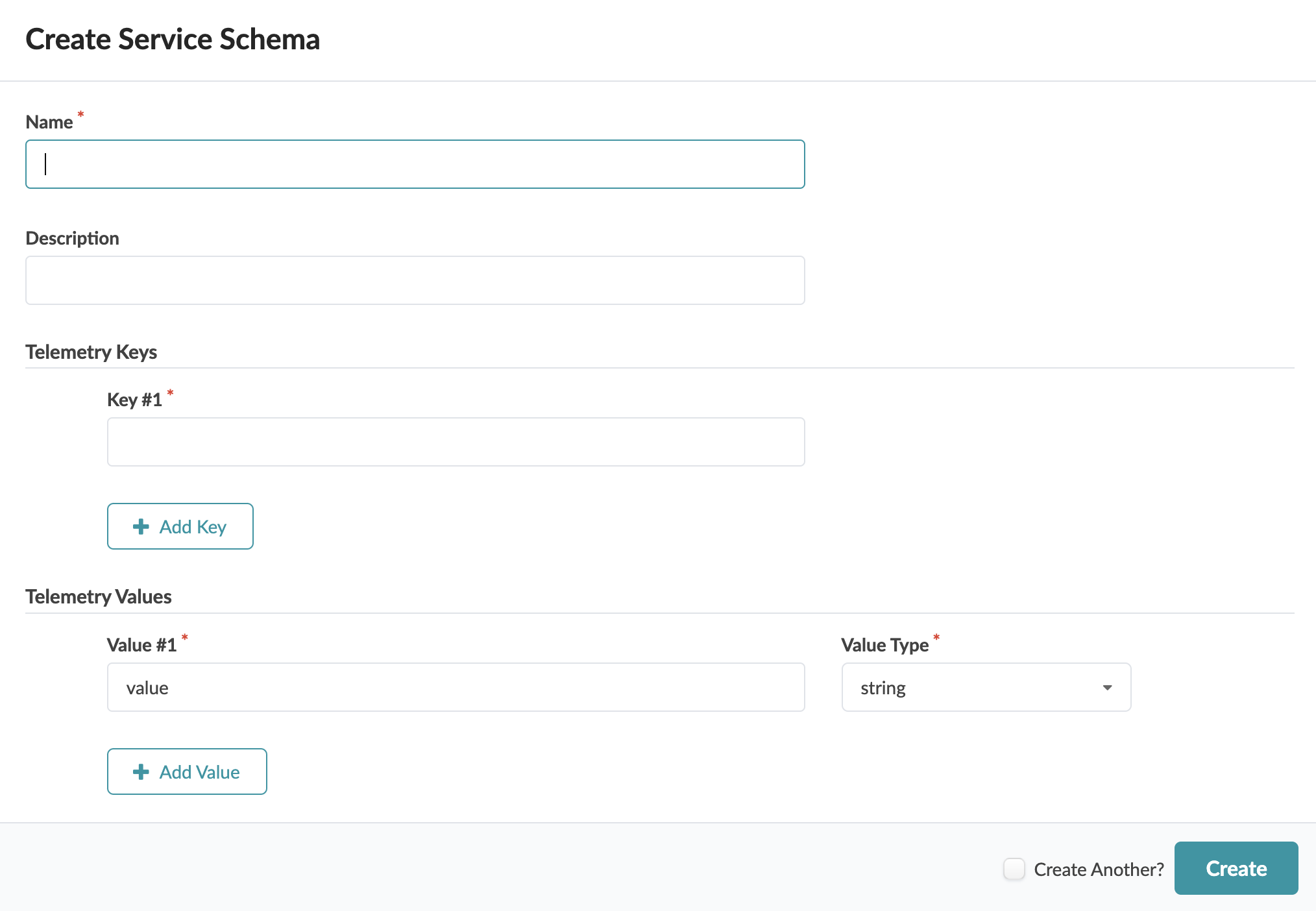The width and height of the screenshot is (1316, 911).
Task: Click the plus icon on Add Key
Action: 141,527
